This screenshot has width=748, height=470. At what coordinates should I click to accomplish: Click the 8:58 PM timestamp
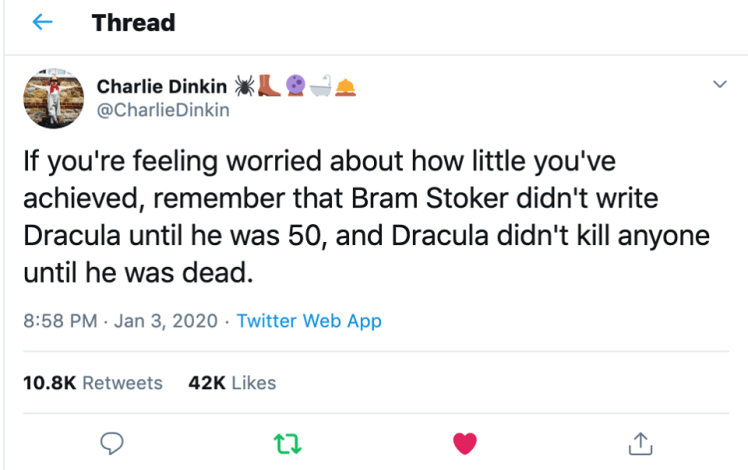coord(59,321)
